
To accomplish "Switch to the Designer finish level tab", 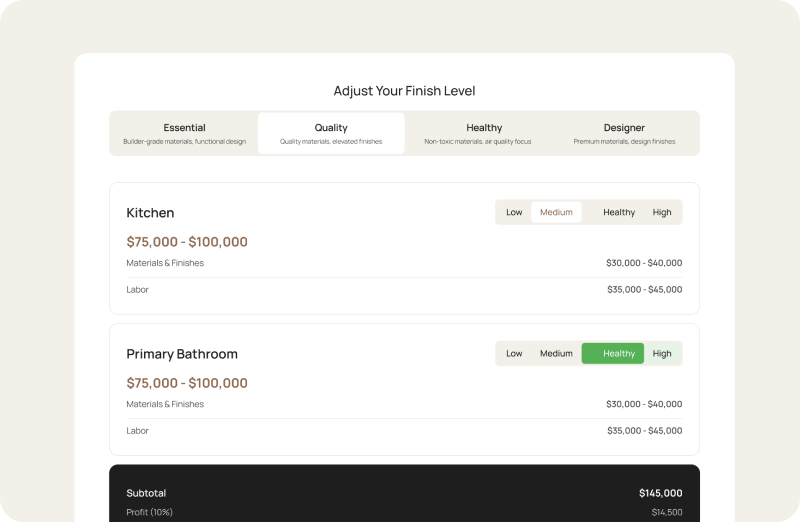I will click(x=624, y=133).
